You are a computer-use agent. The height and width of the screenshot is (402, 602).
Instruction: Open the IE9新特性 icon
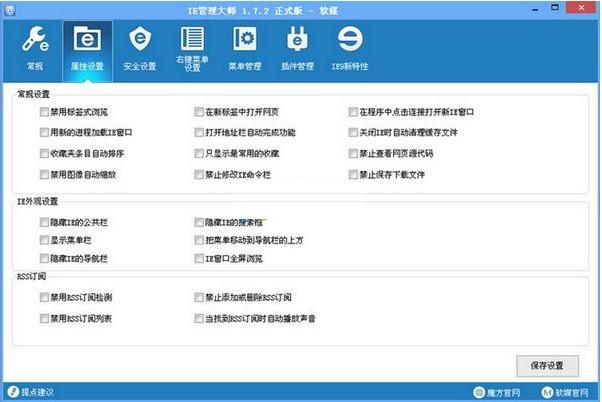click(350, 38)
